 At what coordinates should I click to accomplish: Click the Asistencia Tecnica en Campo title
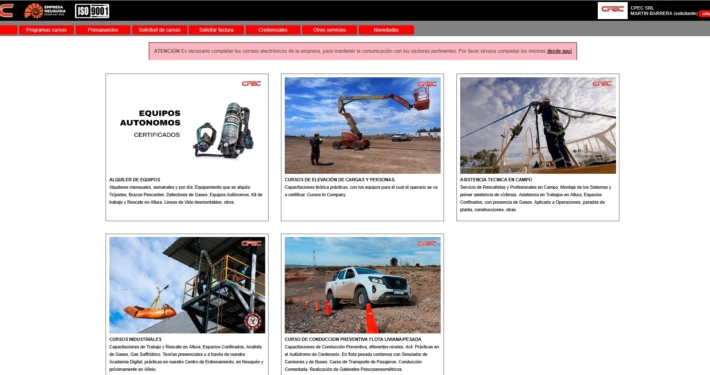tap(496, 180)
